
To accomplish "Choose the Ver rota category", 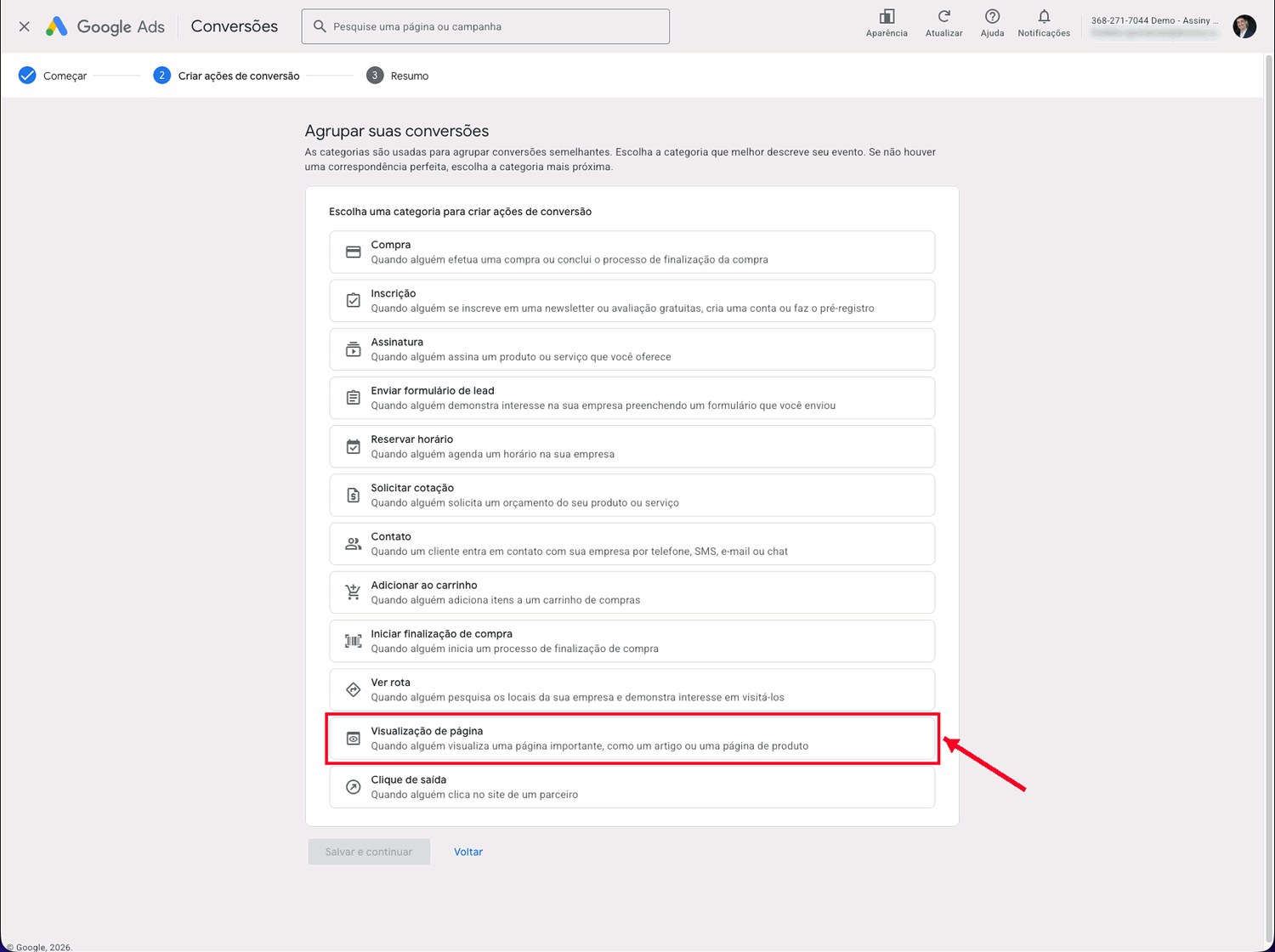I will click(x=632, y=689).
